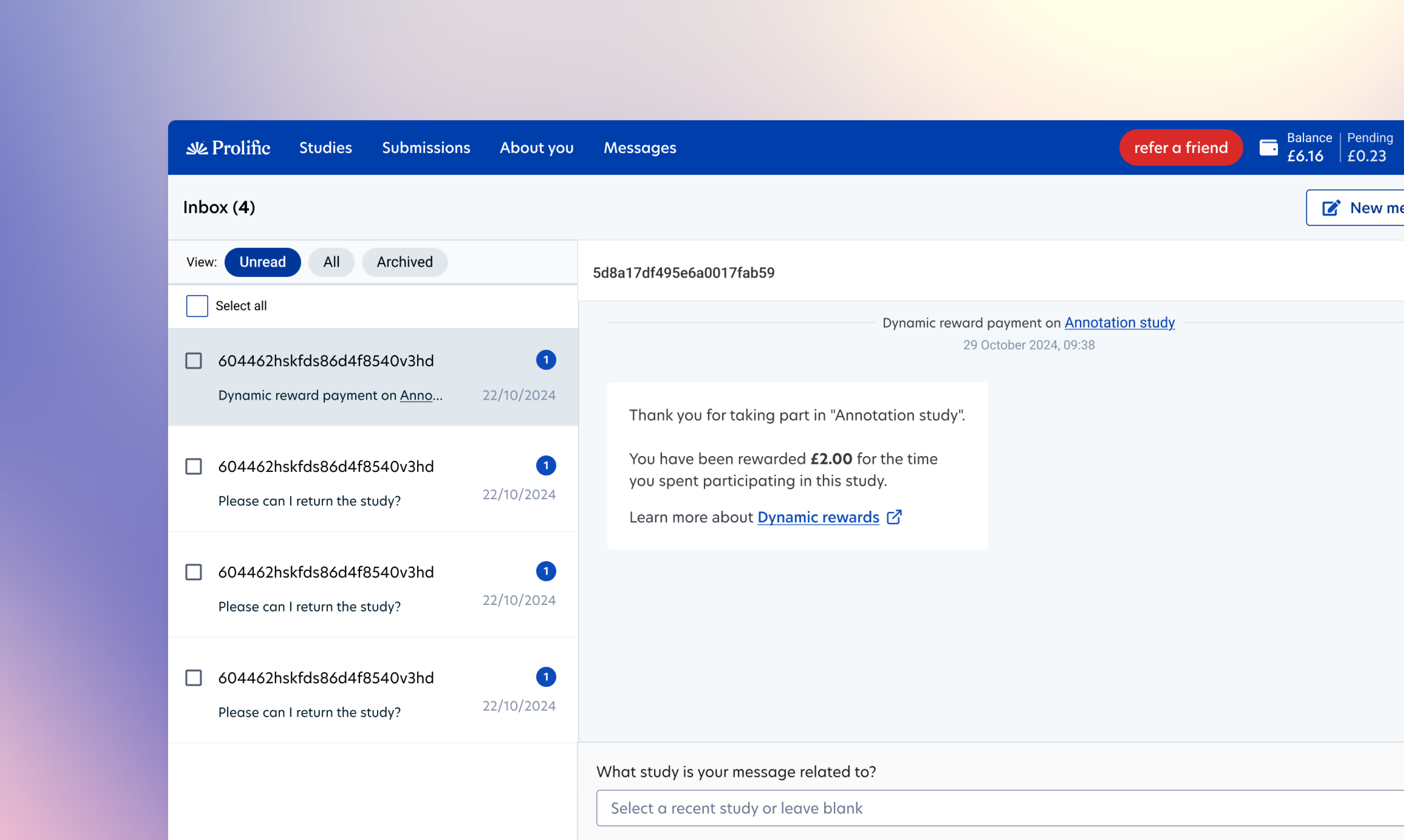This screenshot has height=840, width=1404.
Task: Tick the Select all checkbox
Action: (x=197, y=306)
